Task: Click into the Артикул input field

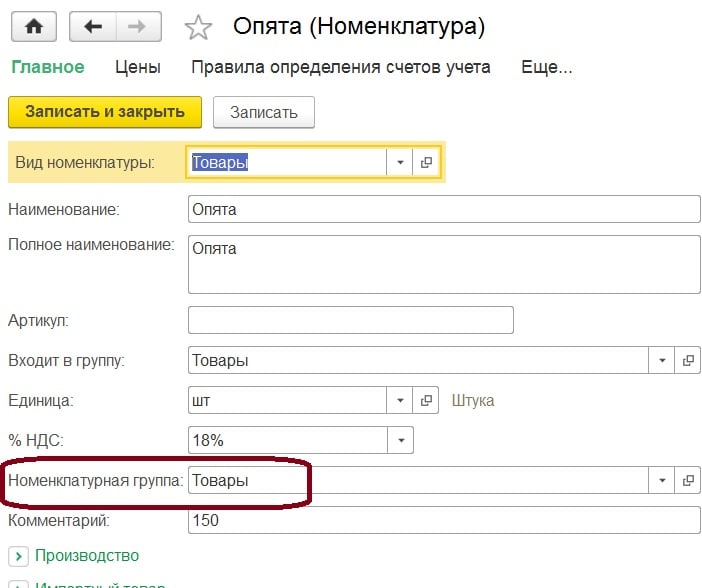Action: [350, 320]
